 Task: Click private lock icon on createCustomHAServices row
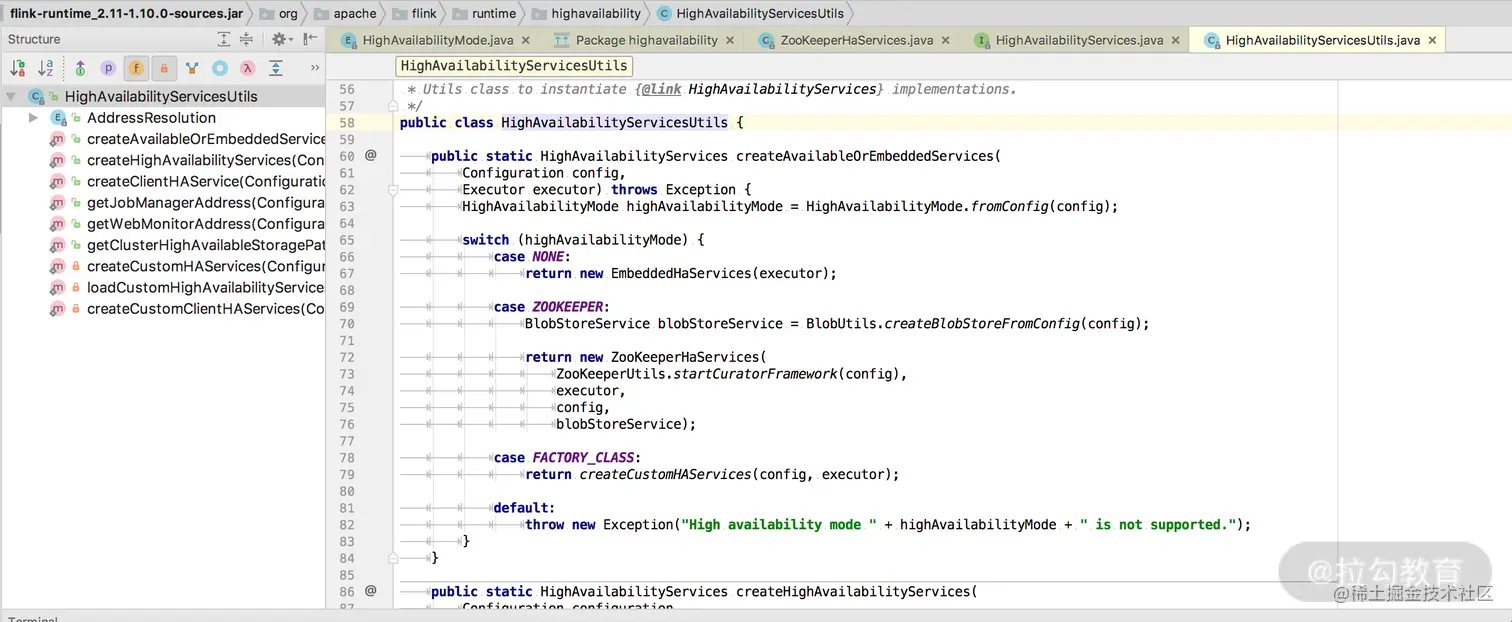pos(76,266)
